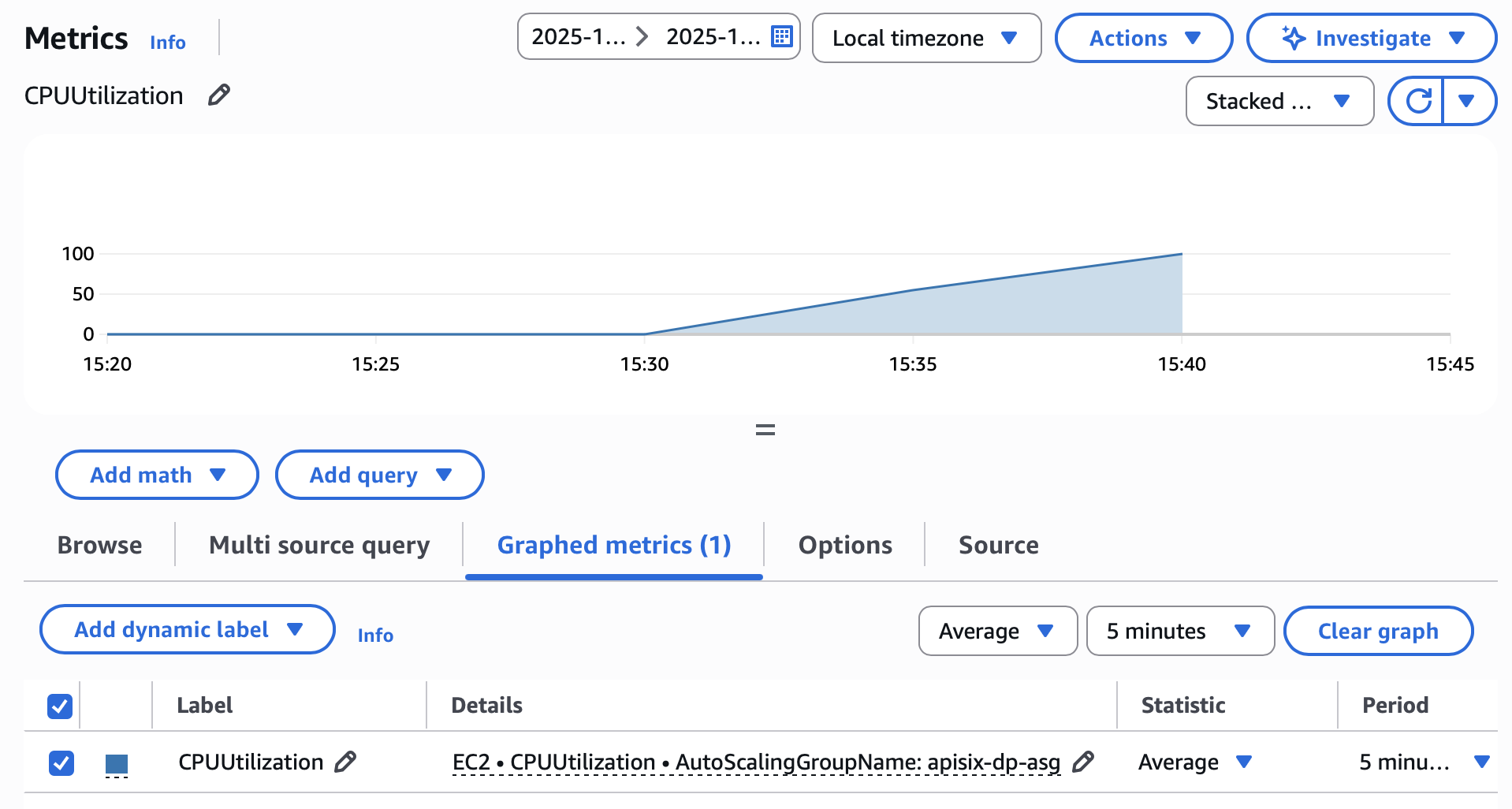This screenshot has width=1512, height=809.
Task: Uncheck the select-all metrics checkbox
Action: pos(59,706)
